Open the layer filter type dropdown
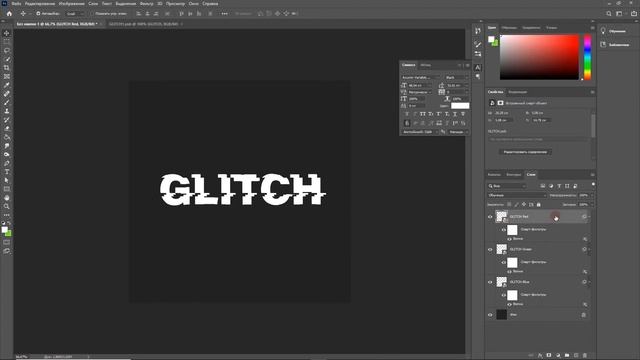Screen dimensions: 640x360 click(507, 186)
